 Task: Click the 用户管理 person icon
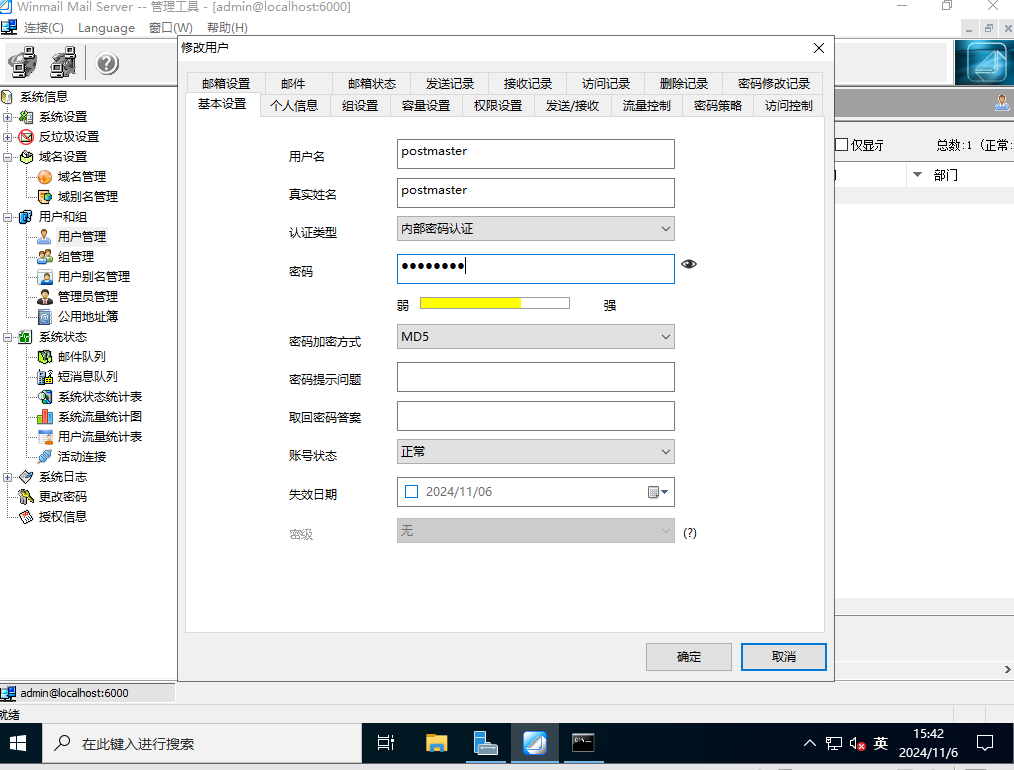click(45, 237)
